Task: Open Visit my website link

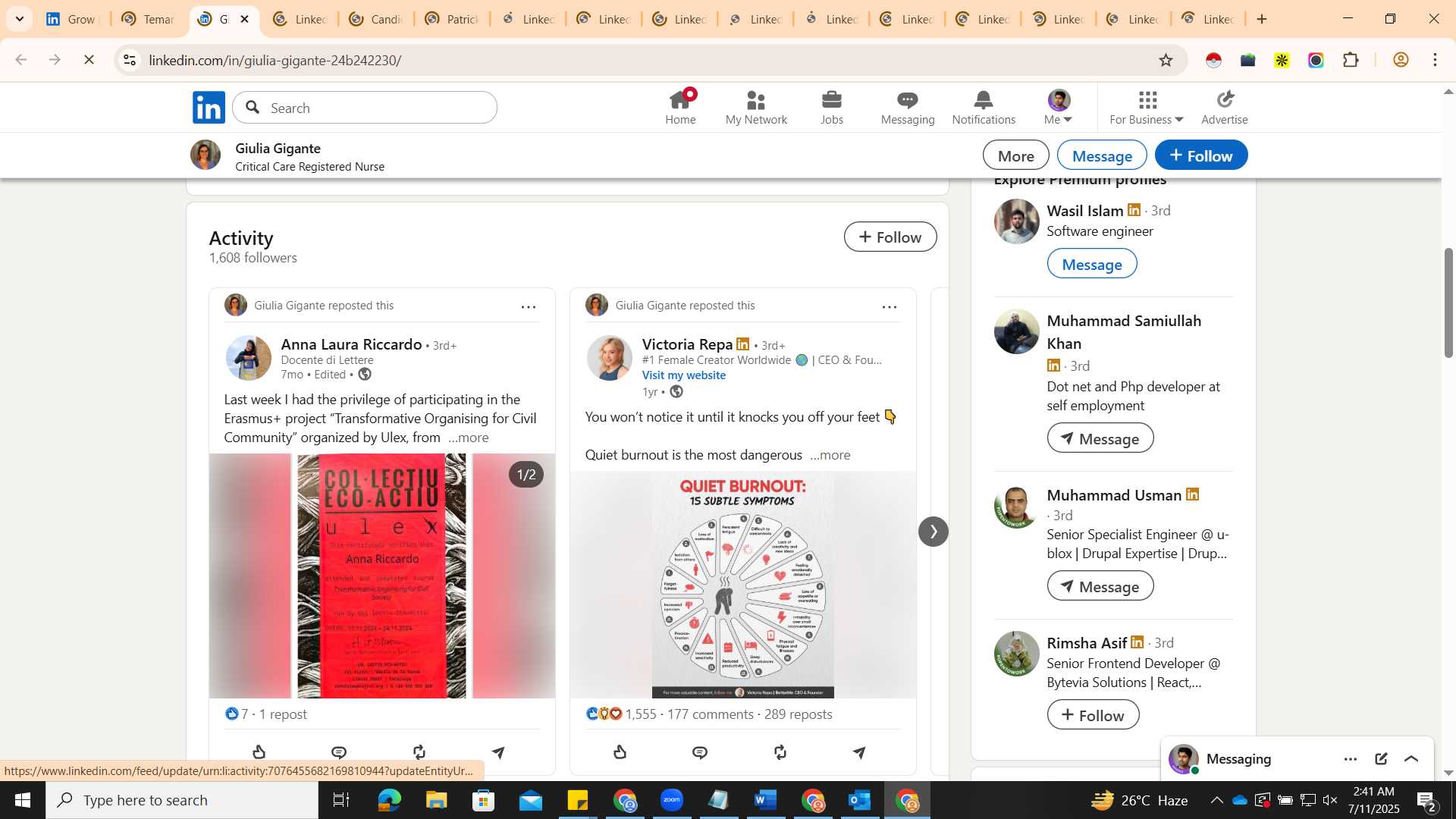Action: click(x=683, y=375)
